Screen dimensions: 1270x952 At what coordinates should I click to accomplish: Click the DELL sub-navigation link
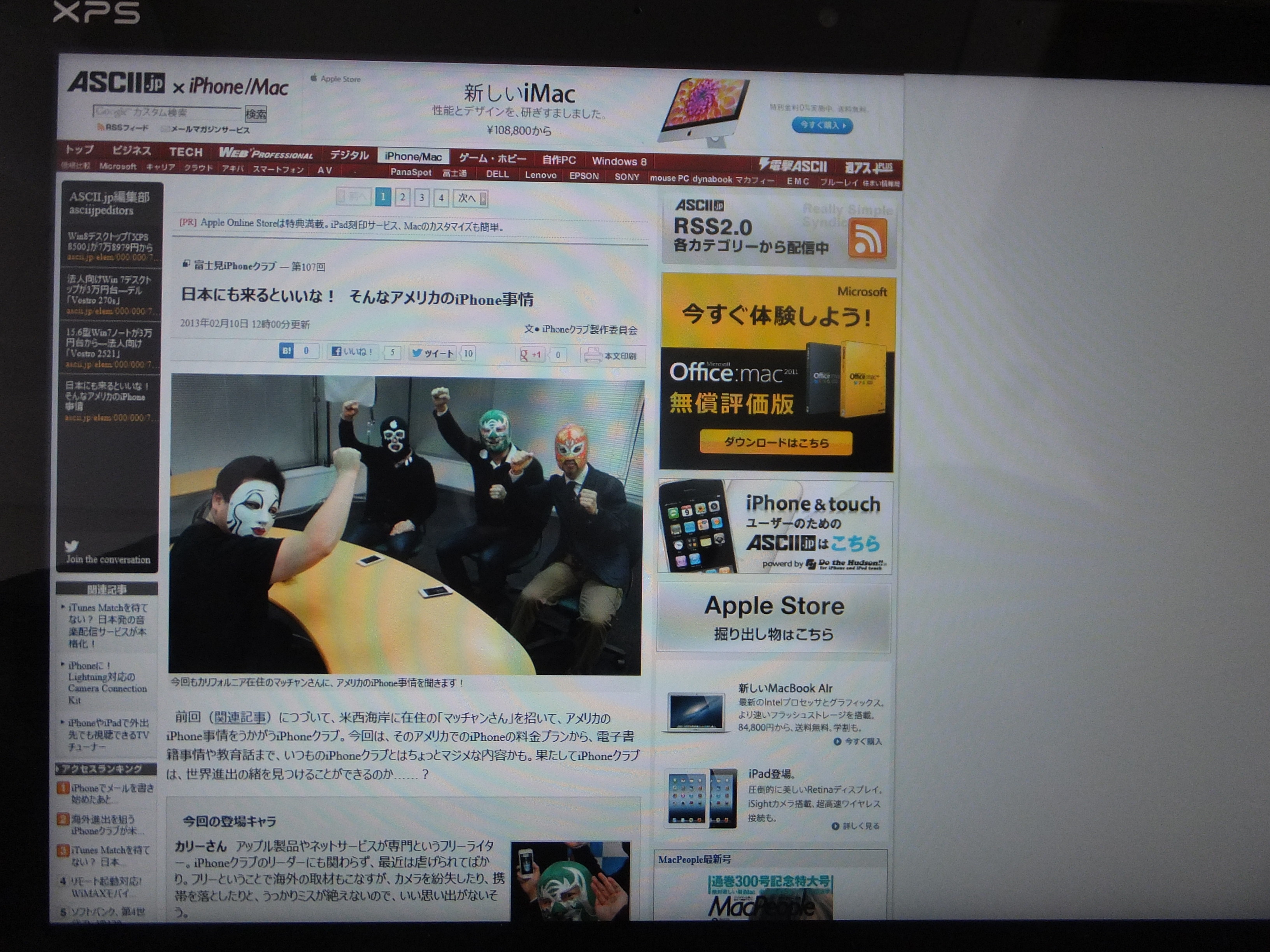497,174
